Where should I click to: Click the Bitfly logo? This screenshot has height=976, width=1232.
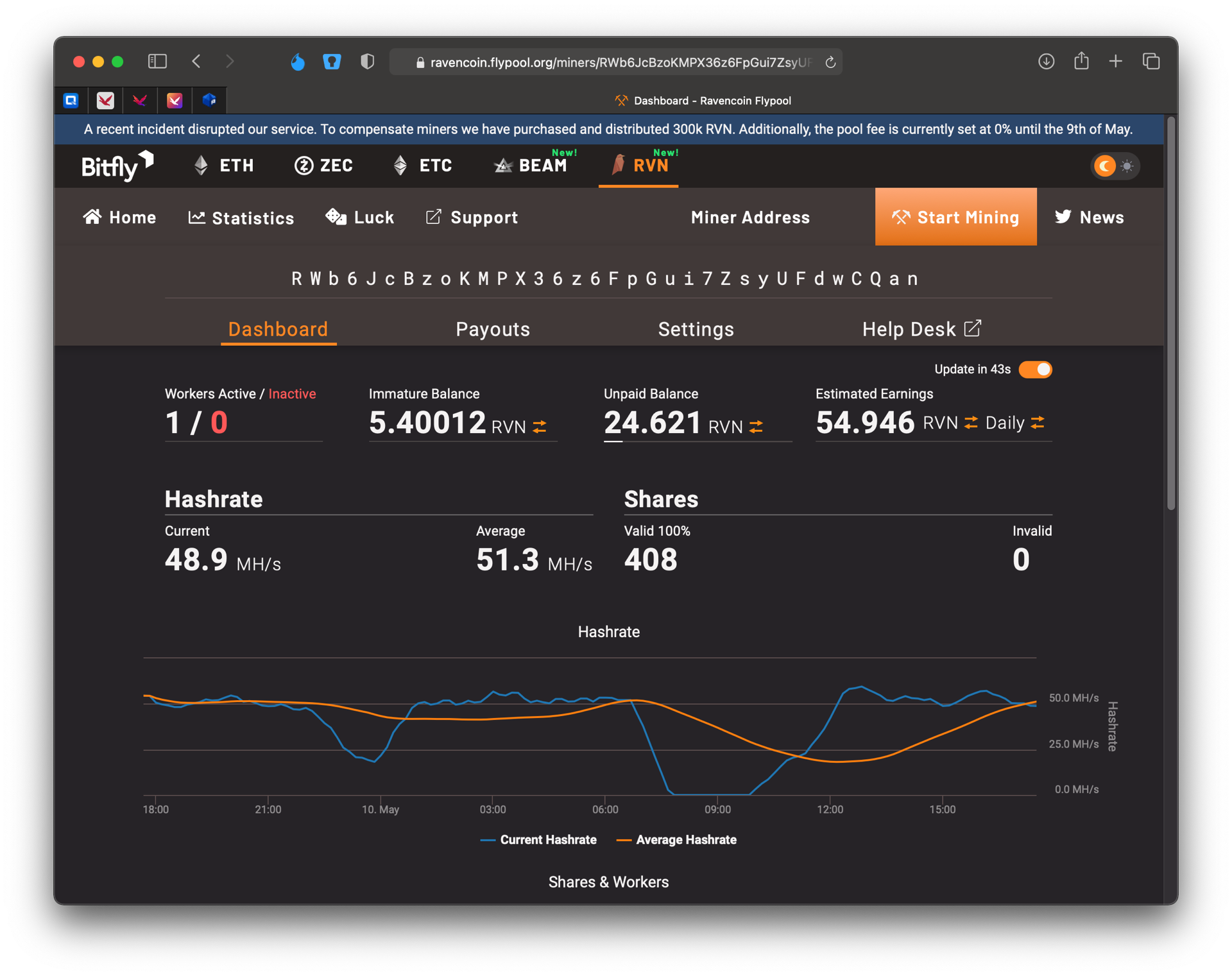(117, 166)
